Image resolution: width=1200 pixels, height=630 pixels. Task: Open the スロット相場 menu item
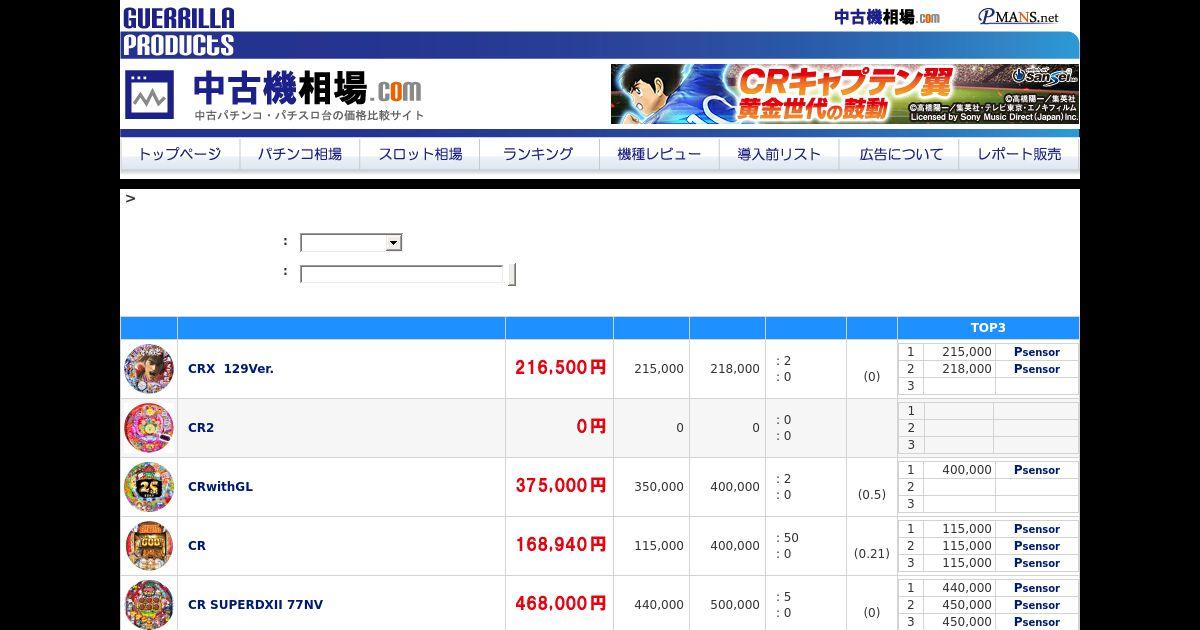(420, 154)
